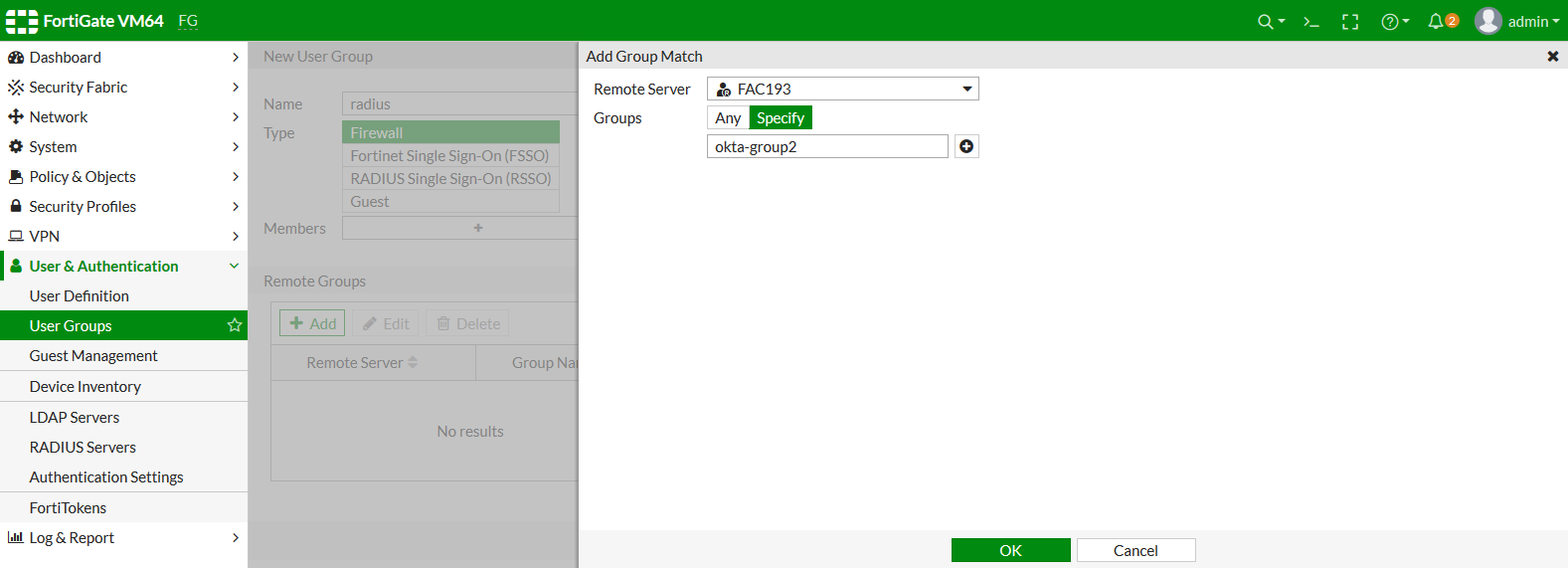Choose RADIUS Single Sign-On (RSSO) type
The height and width of the screenshot is (568, 1568).
click(x=450, y=179)
